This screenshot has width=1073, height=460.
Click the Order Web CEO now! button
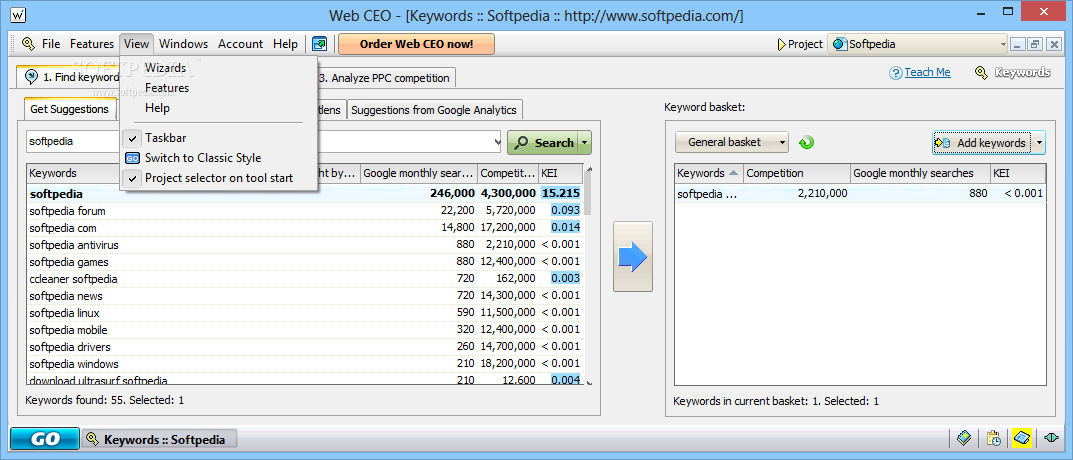tap(416, 44)
